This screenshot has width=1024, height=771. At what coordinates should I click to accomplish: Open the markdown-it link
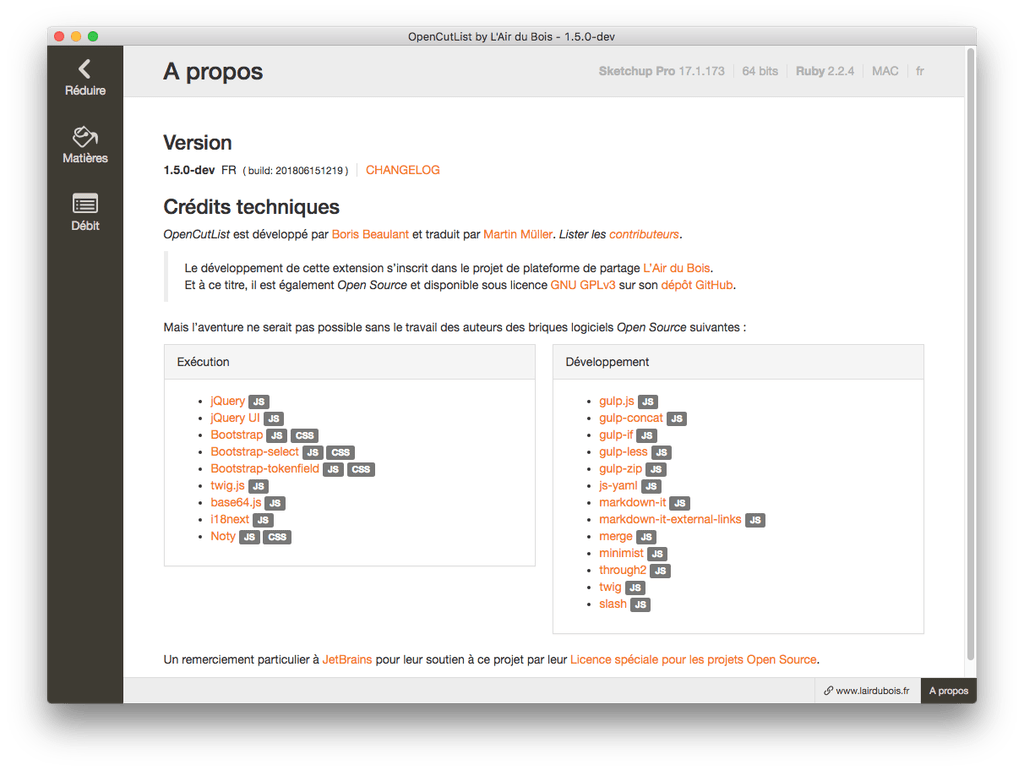[x=632, y=503]
